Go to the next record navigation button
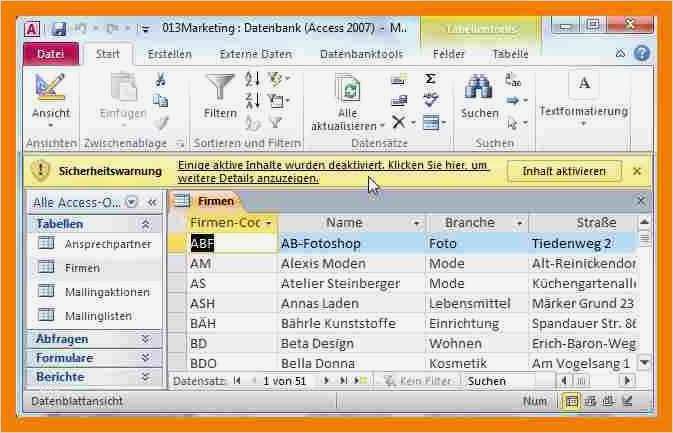Screen dimensions: 673x433 [326, 381]
